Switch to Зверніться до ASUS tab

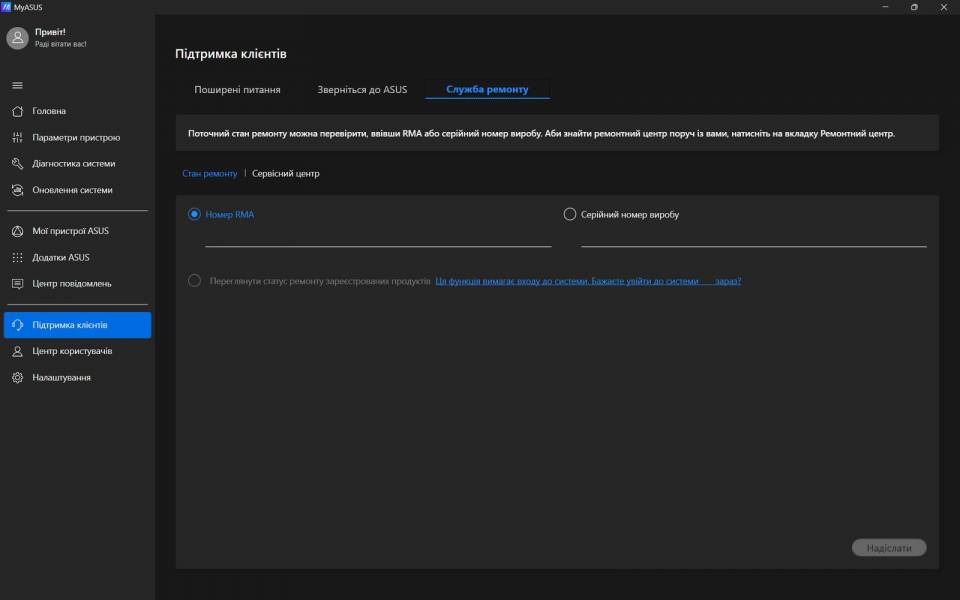pos(362,89)
